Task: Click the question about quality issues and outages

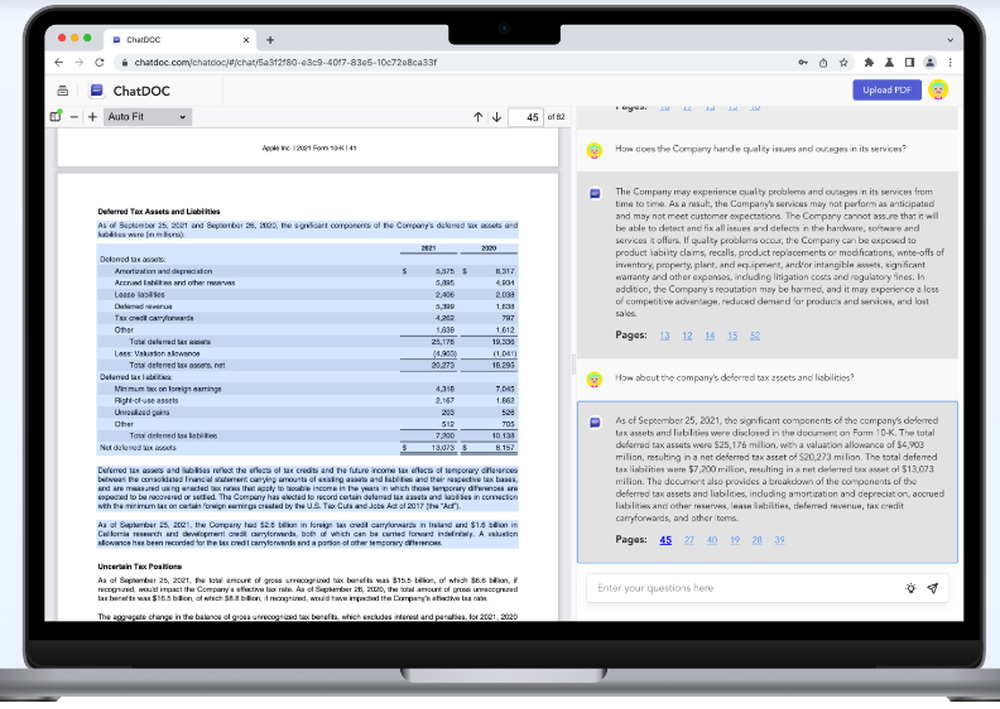Action: tap(760, 149)
